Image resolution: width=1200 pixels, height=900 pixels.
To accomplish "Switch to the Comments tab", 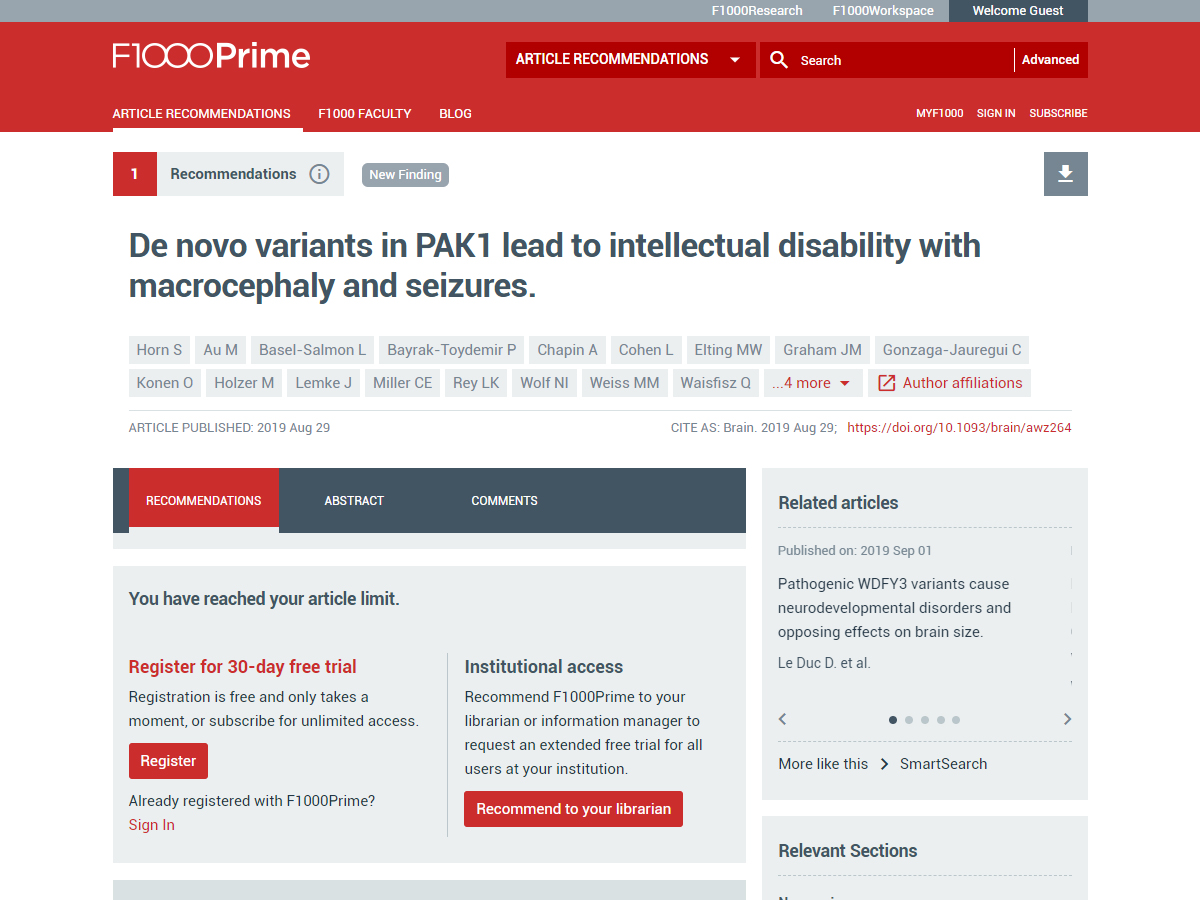I will click(504, 501).
